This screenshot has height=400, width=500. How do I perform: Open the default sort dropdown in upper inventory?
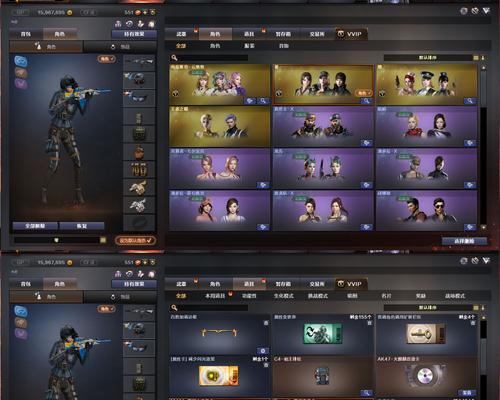pyautogui.click(x=428, y=58)
